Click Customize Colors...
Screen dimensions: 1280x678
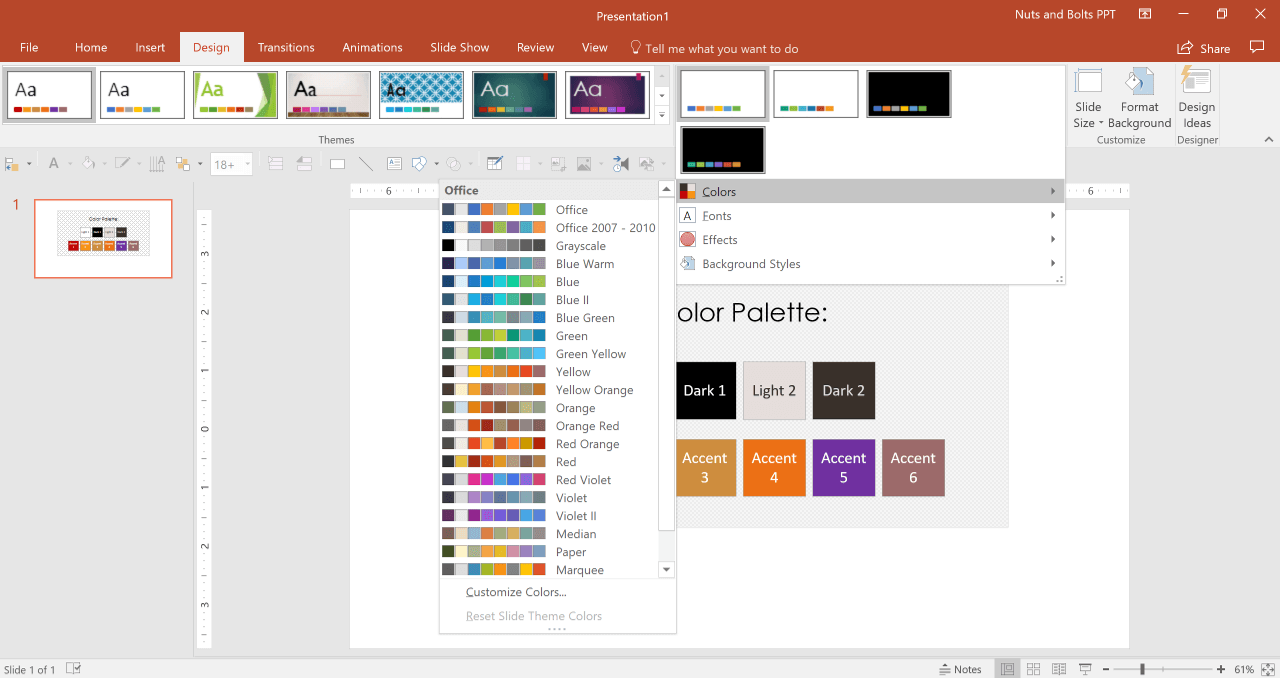[516, 592]
